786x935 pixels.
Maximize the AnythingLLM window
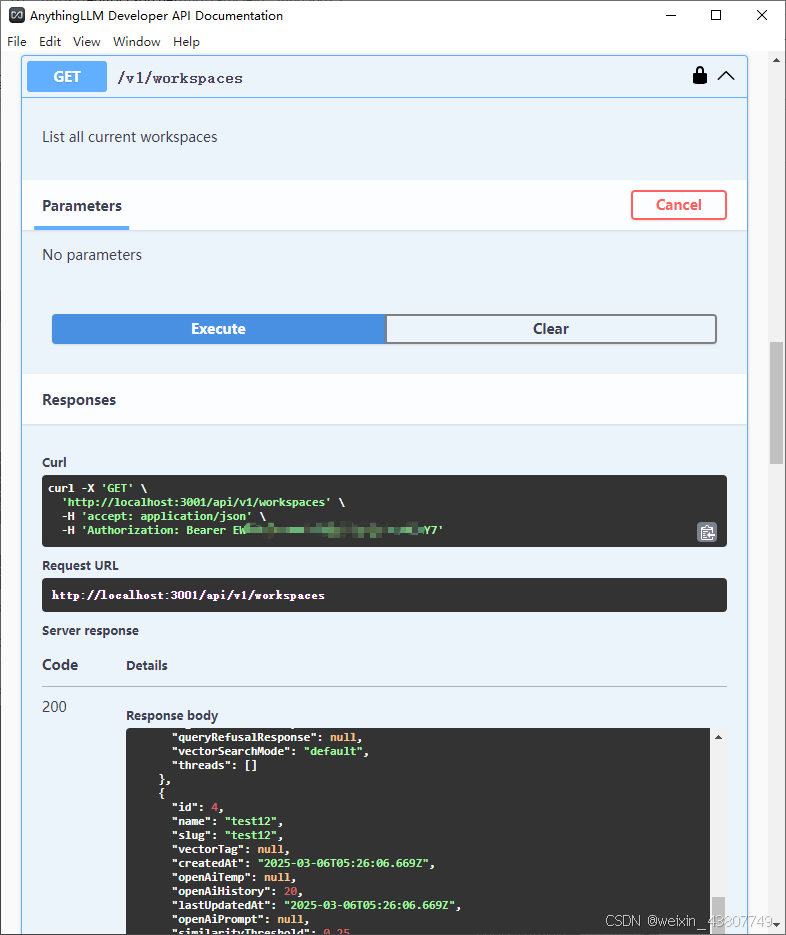pos(716,16)
